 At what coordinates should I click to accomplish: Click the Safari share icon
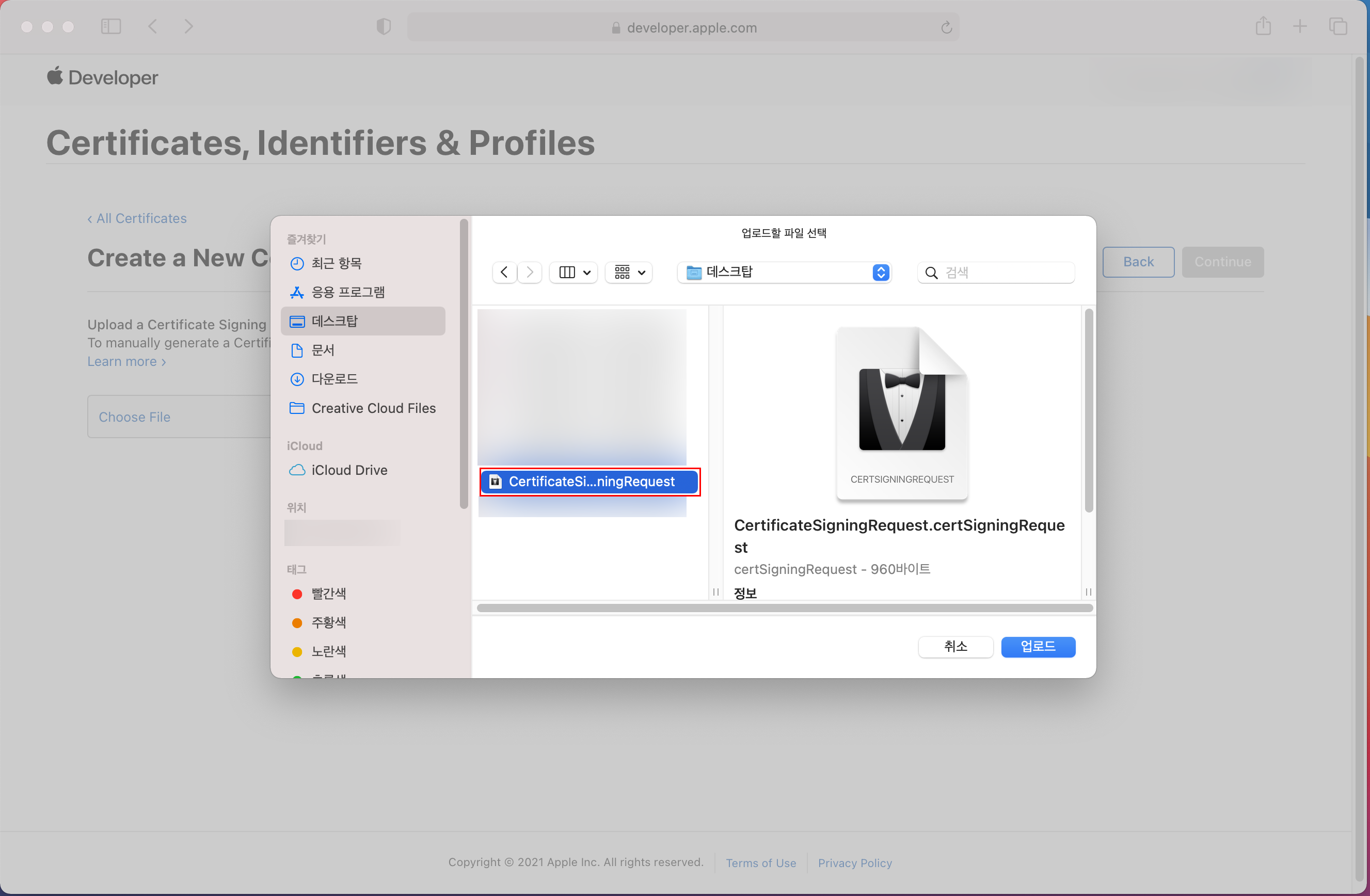click(1263, 26)
